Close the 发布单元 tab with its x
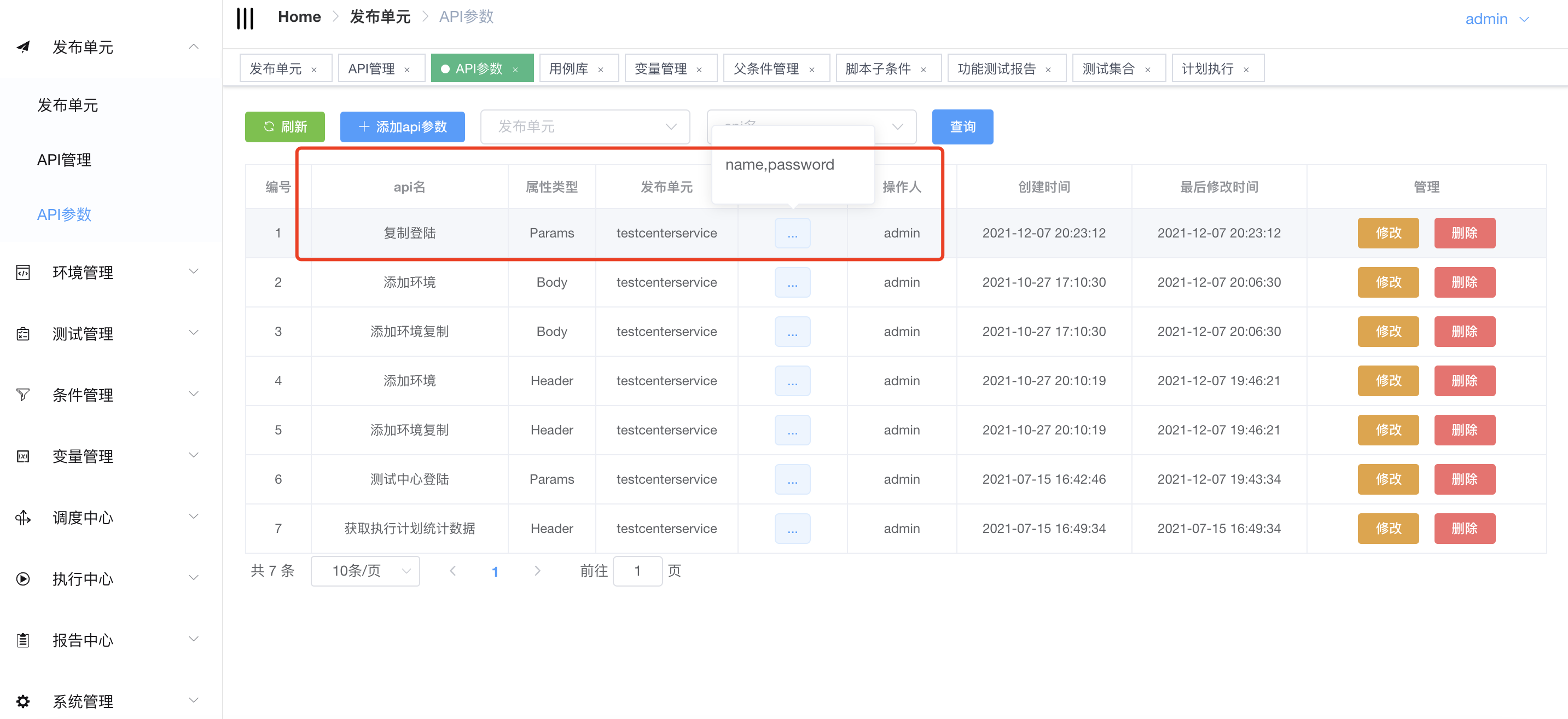Viewport: 1568px width, 719px height. click(314, 69)
